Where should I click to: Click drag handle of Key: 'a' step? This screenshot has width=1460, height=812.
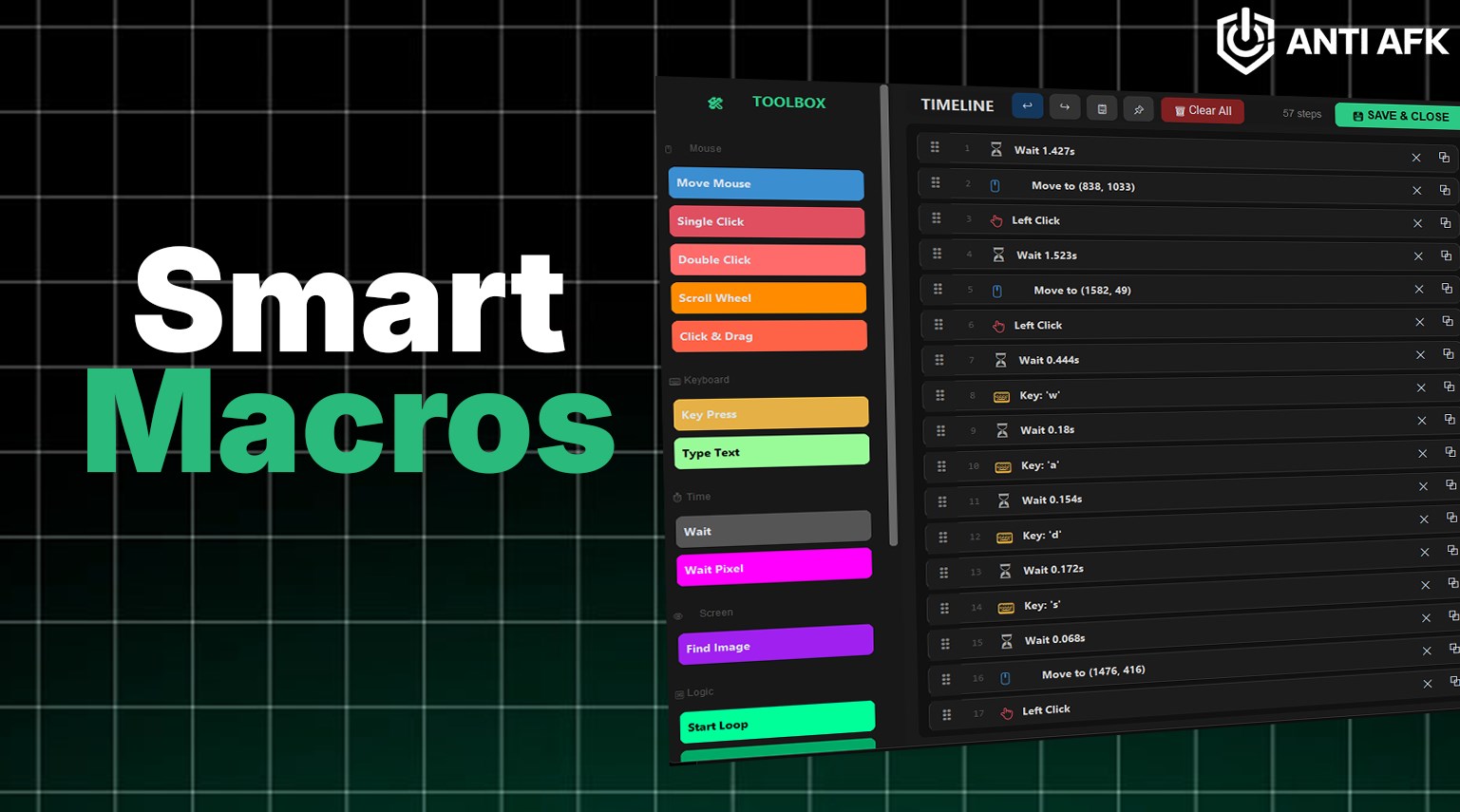(x=941, y=466)
